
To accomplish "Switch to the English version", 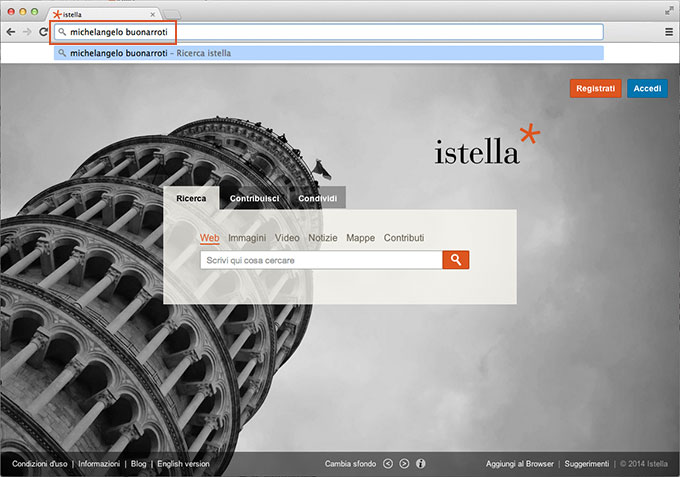I will 183,464.
